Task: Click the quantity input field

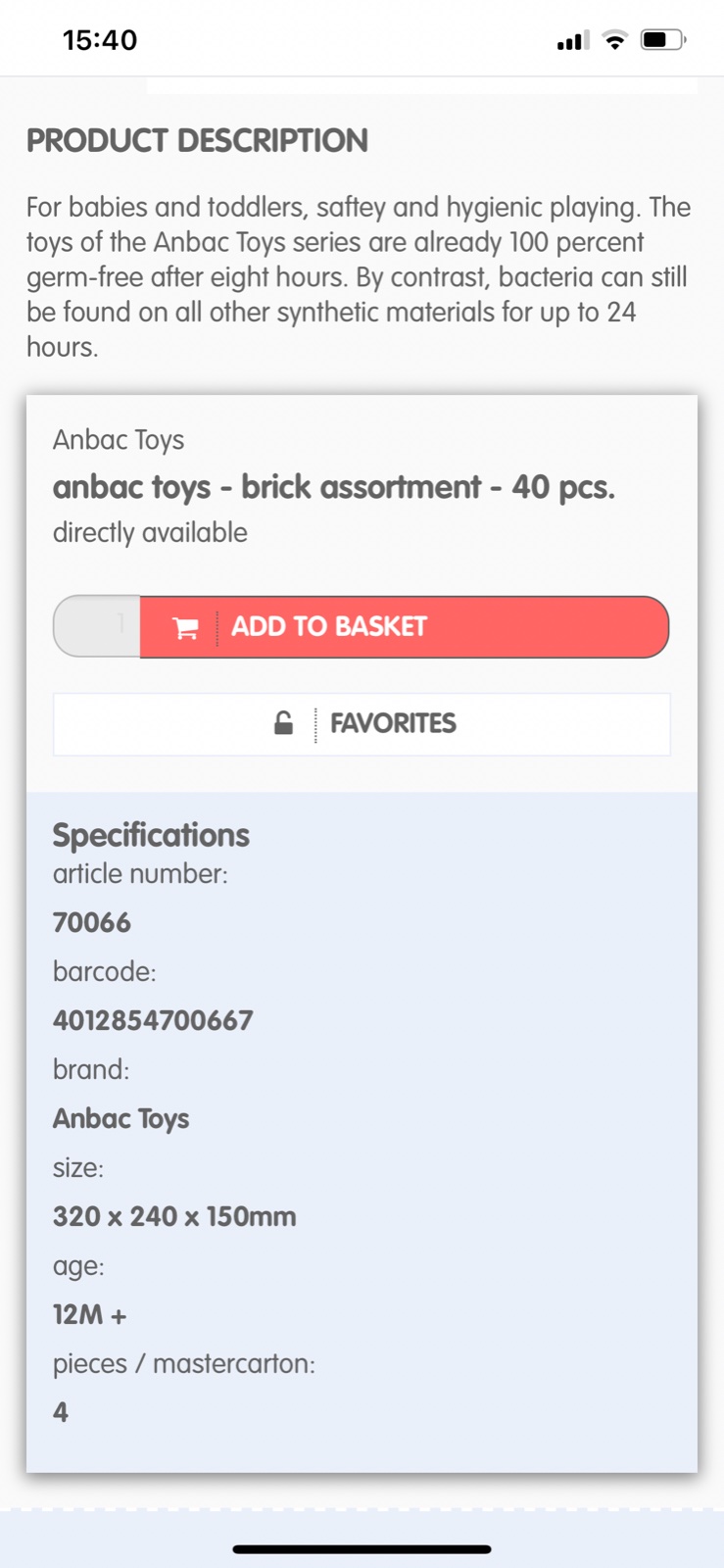Action: click(98, 626)
